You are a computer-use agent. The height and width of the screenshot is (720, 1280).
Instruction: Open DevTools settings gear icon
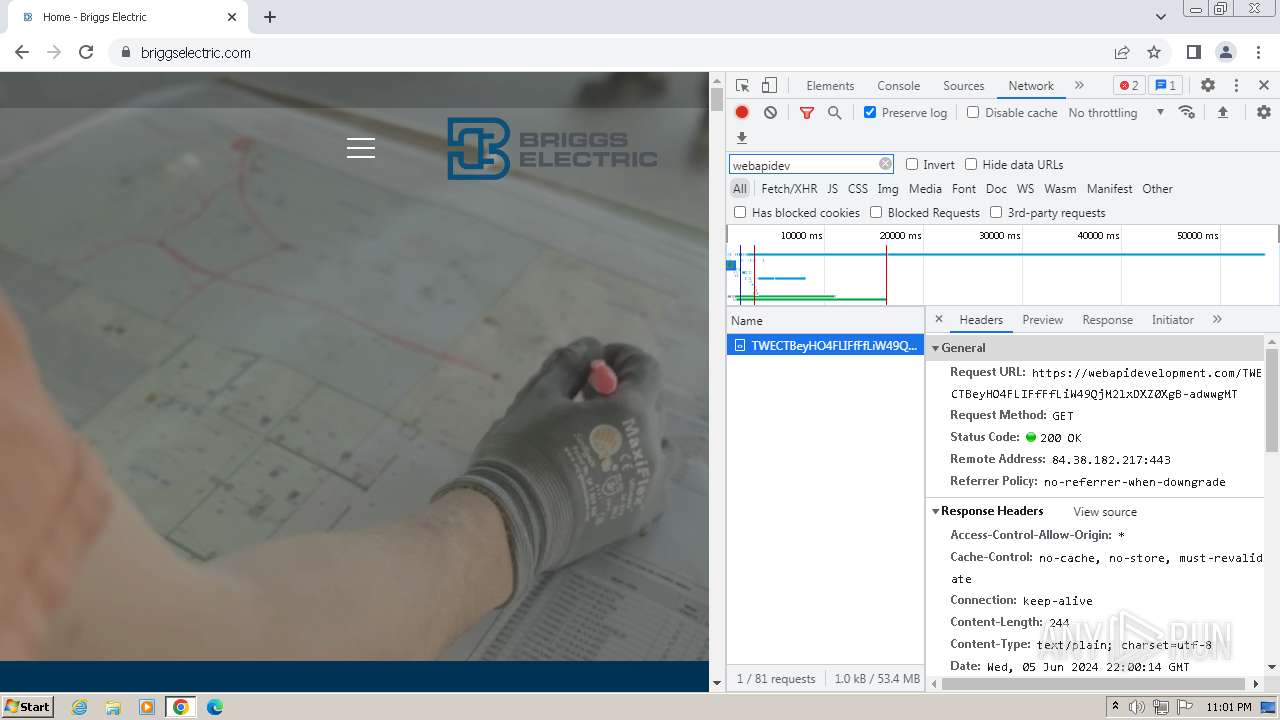[x=1208, y=86]
